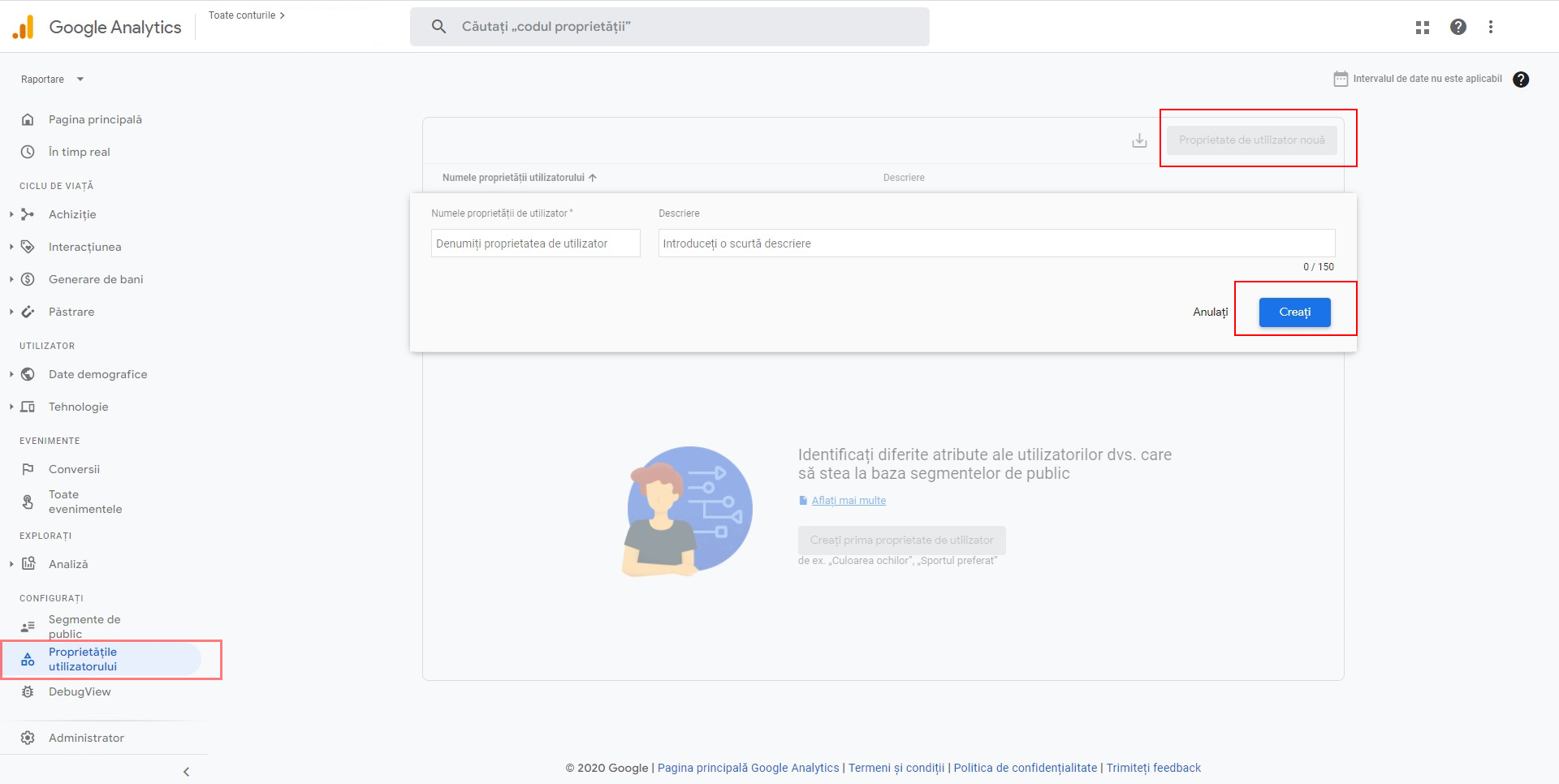The width and height of the screenshot is (1559, 784).
Task: Open the Google apps grid icon
Action: [1422, 27]
